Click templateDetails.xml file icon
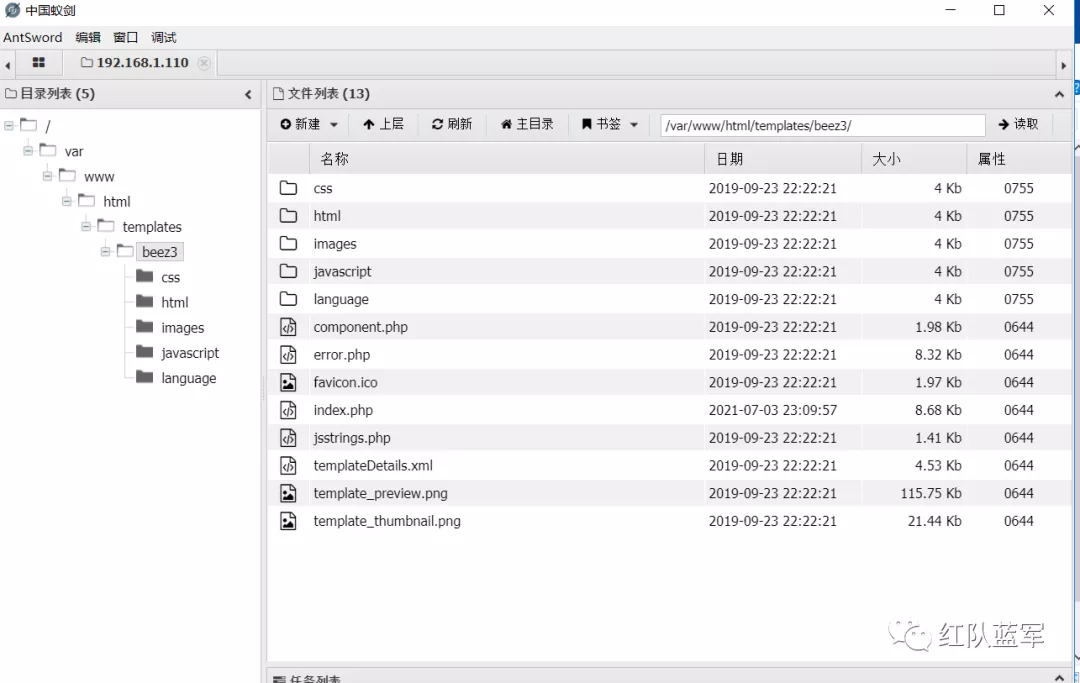Screen dimensions: 1080x683 (288, 465)
